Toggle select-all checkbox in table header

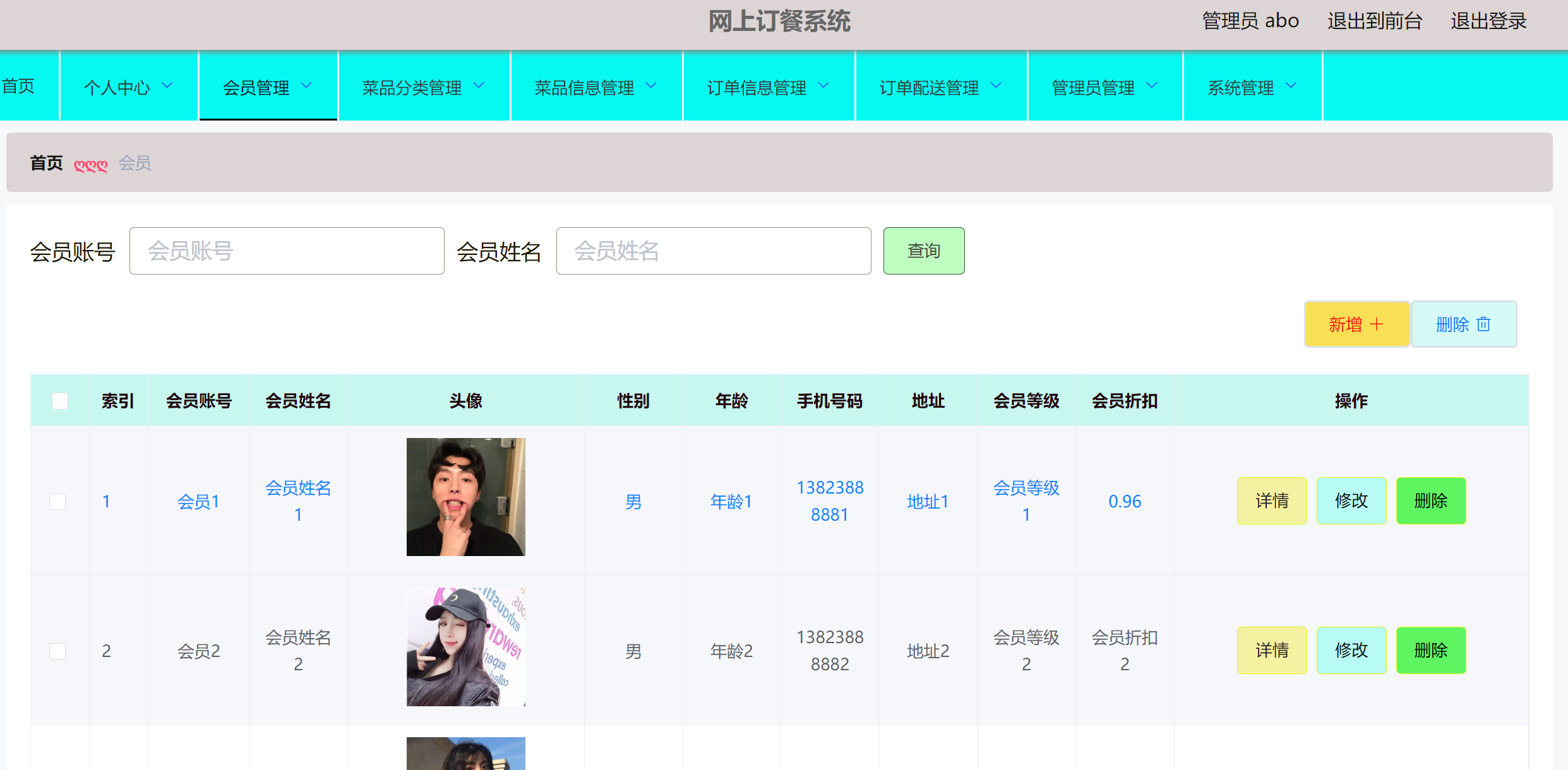60,401
